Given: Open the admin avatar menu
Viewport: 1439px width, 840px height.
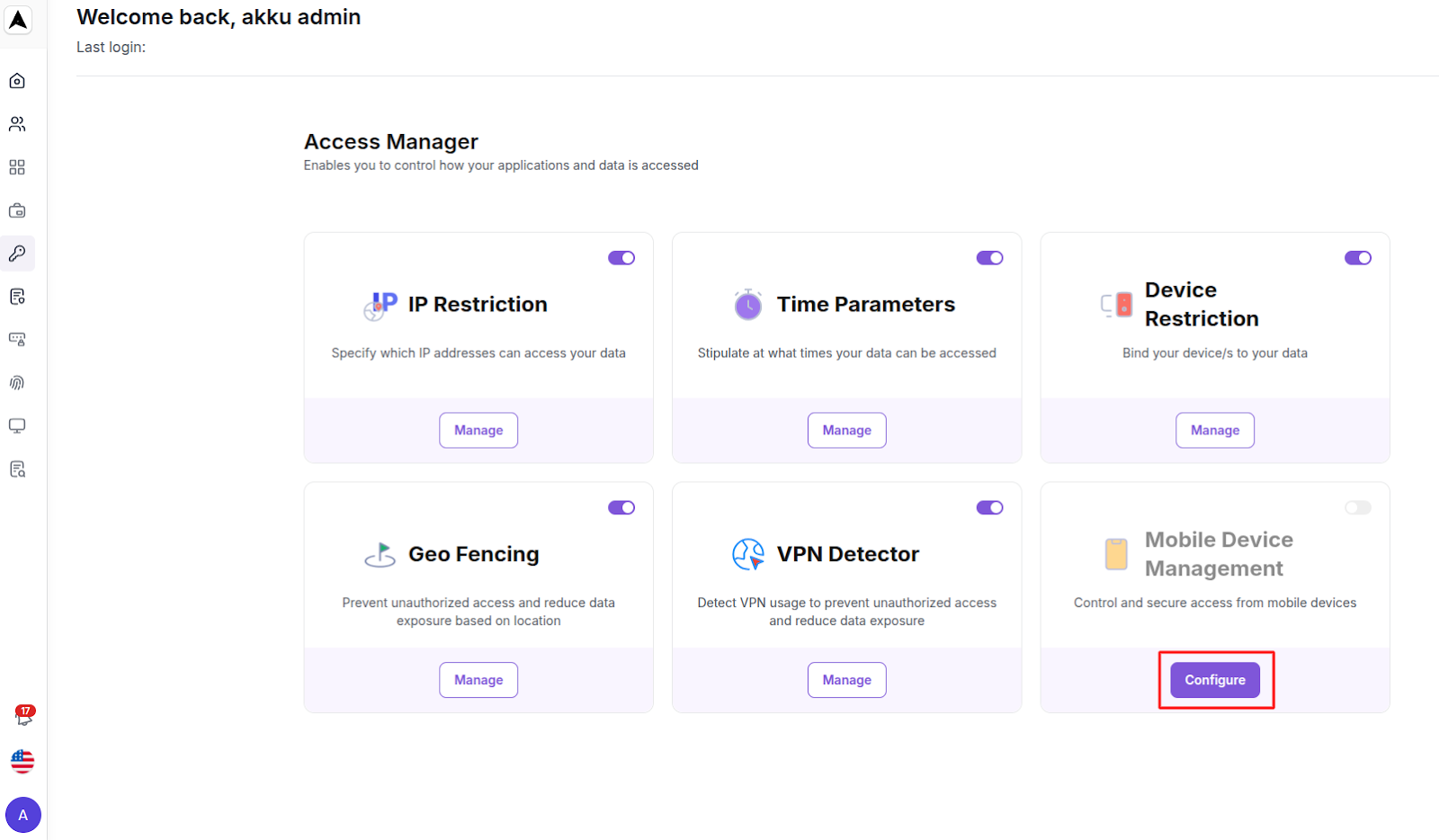Looking at the screenshot, I should [23, 815].
